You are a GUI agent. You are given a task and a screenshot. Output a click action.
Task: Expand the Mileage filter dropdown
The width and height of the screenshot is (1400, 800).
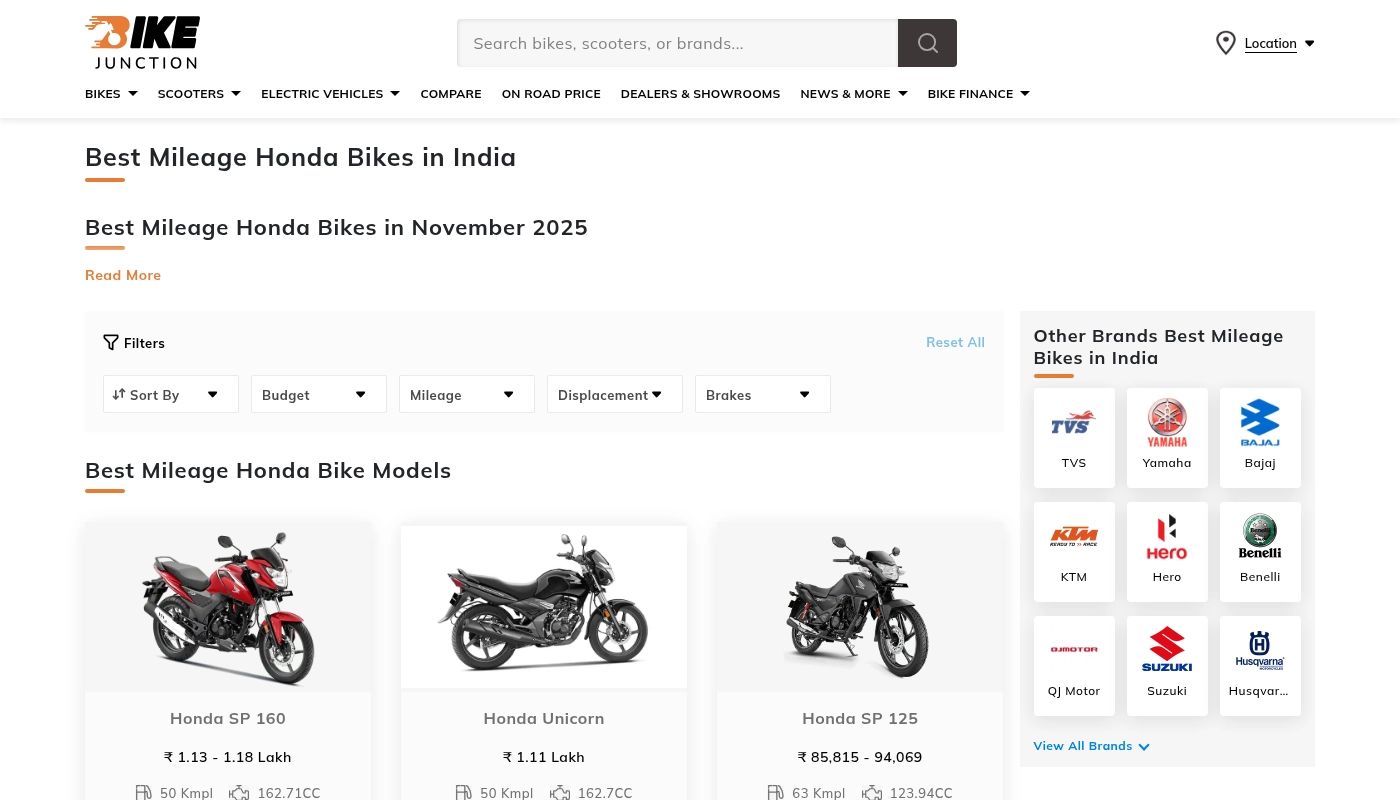[x=467, y=394]
